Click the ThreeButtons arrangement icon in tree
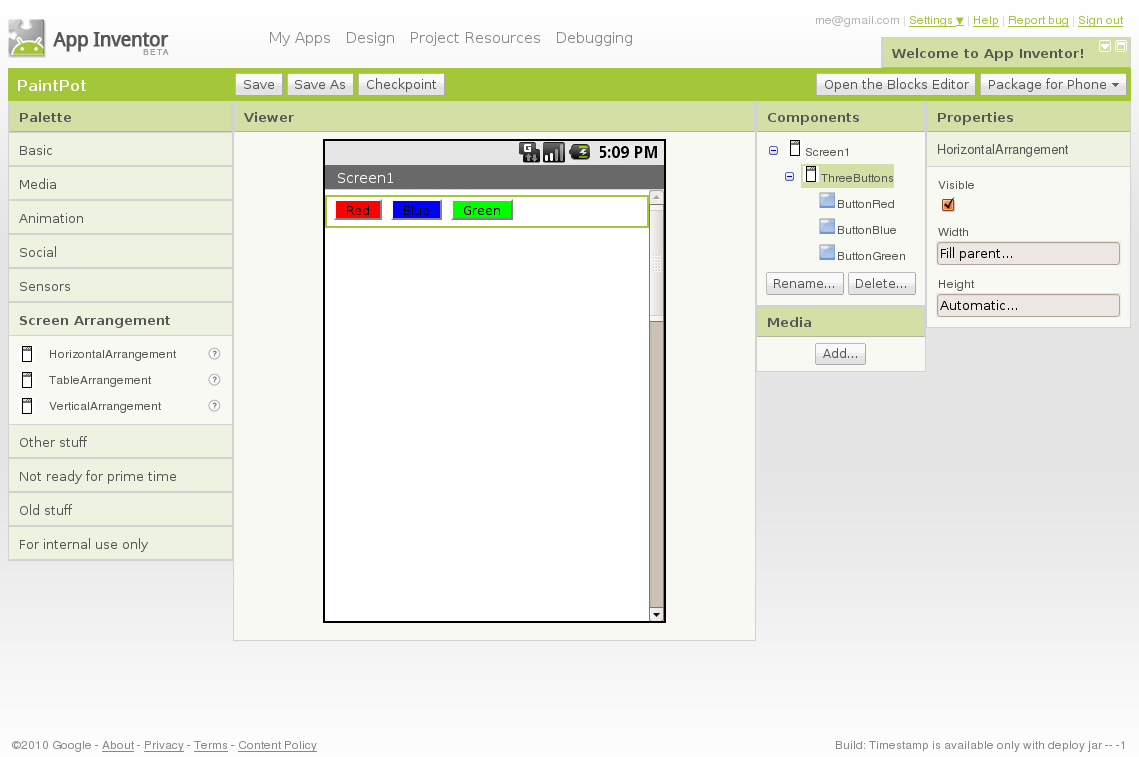 811,174
